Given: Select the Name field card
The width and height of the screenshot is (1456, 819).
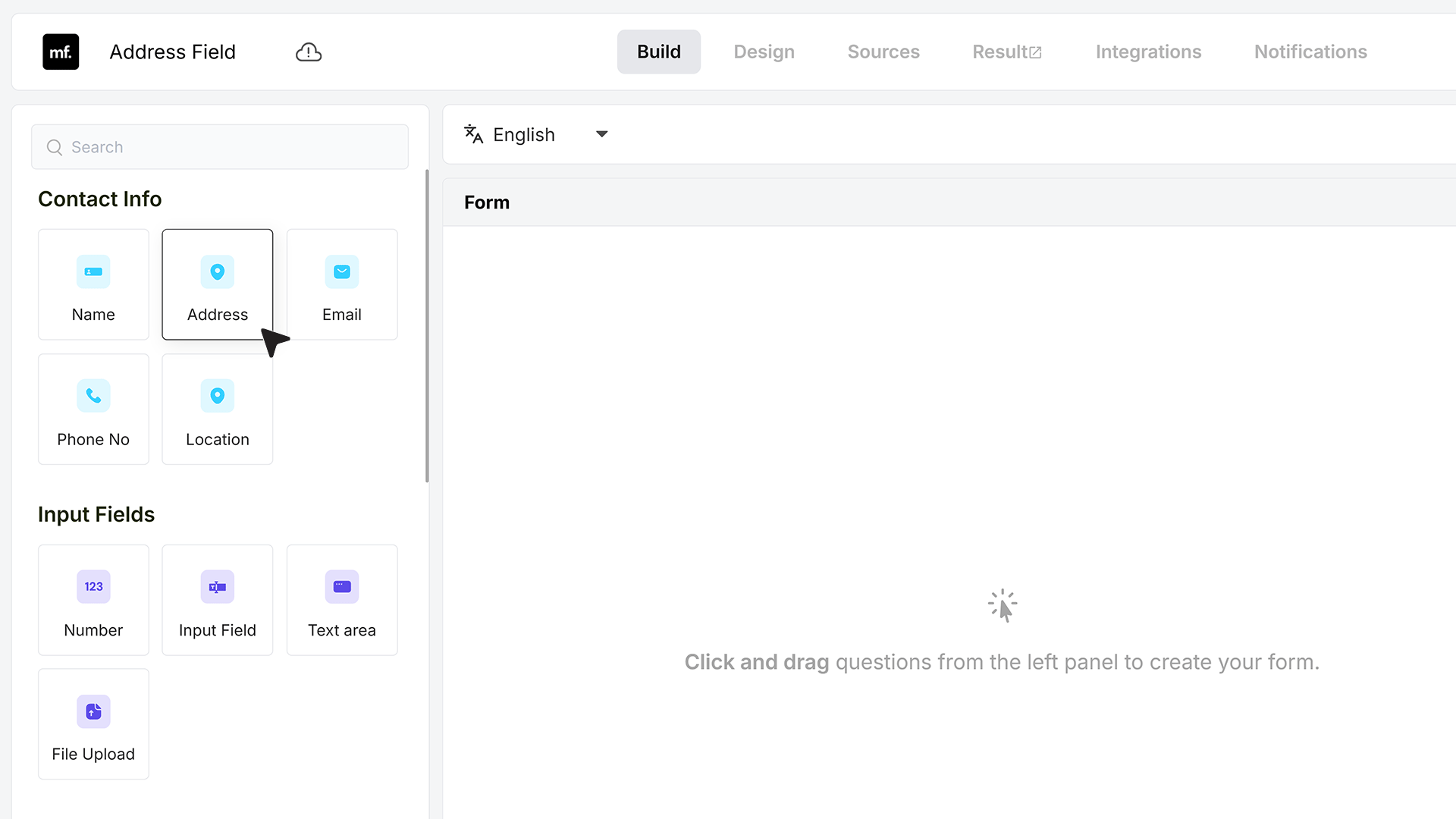Looking at the screenshot, I should 93,284.
